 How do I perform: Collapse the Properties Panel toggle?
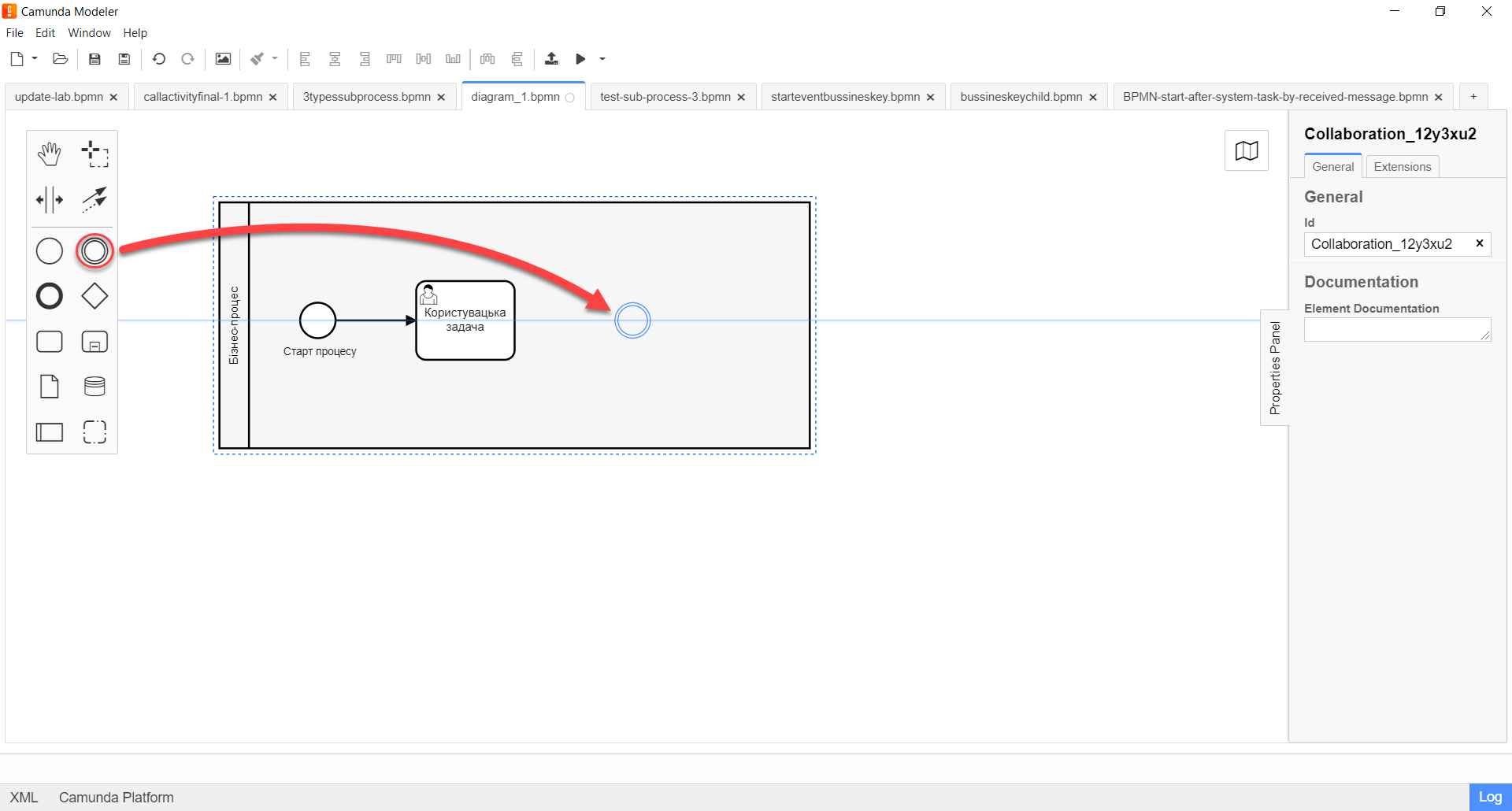(x=1275, y=368)
